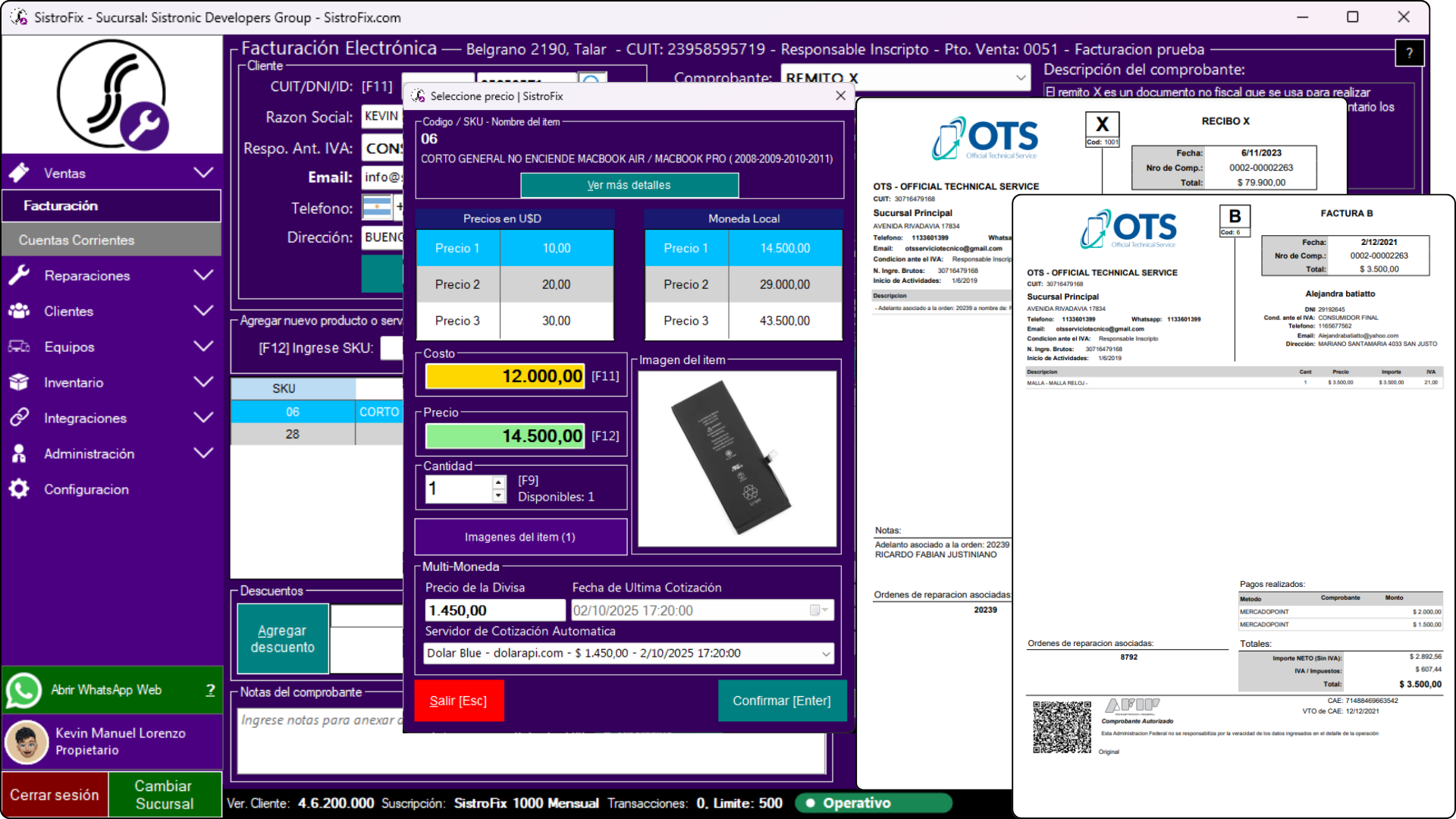This screenshot has width=1456, height=819.
Task: Select Precio 2 local 29.000,00 cell
Action: [x=785, y=284]
